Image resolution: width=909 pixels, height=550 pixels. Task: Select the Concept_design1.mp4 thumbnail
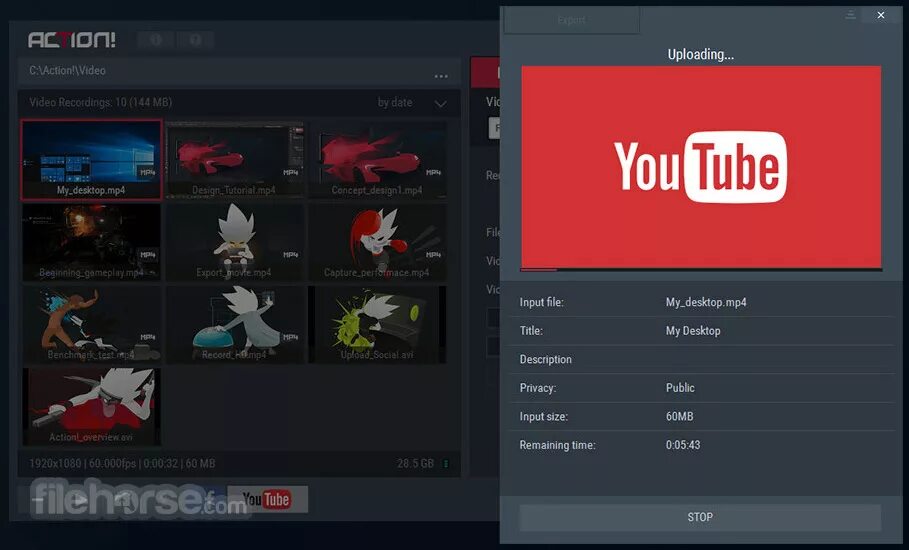(x=377, y=159)
